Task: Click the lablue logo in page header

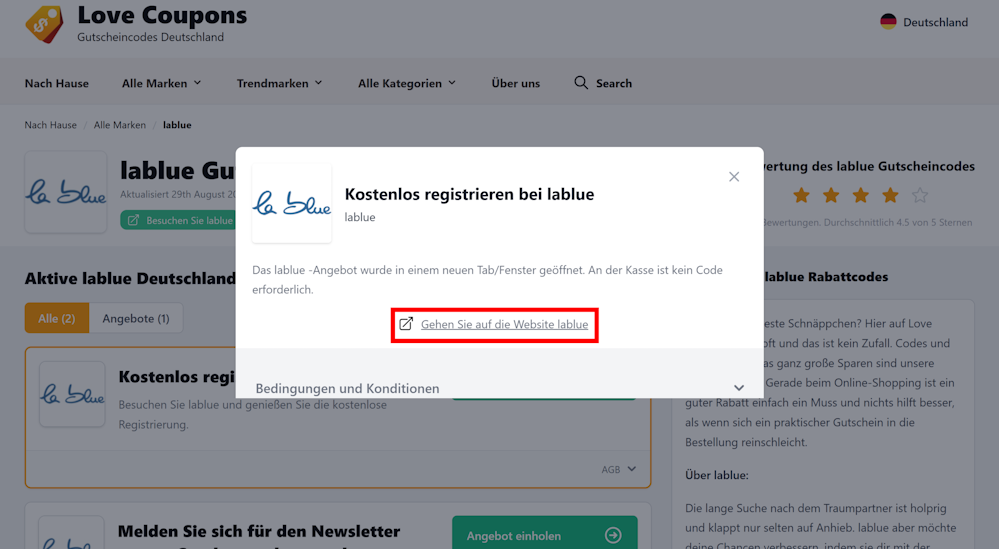Action: pos(66,192)
